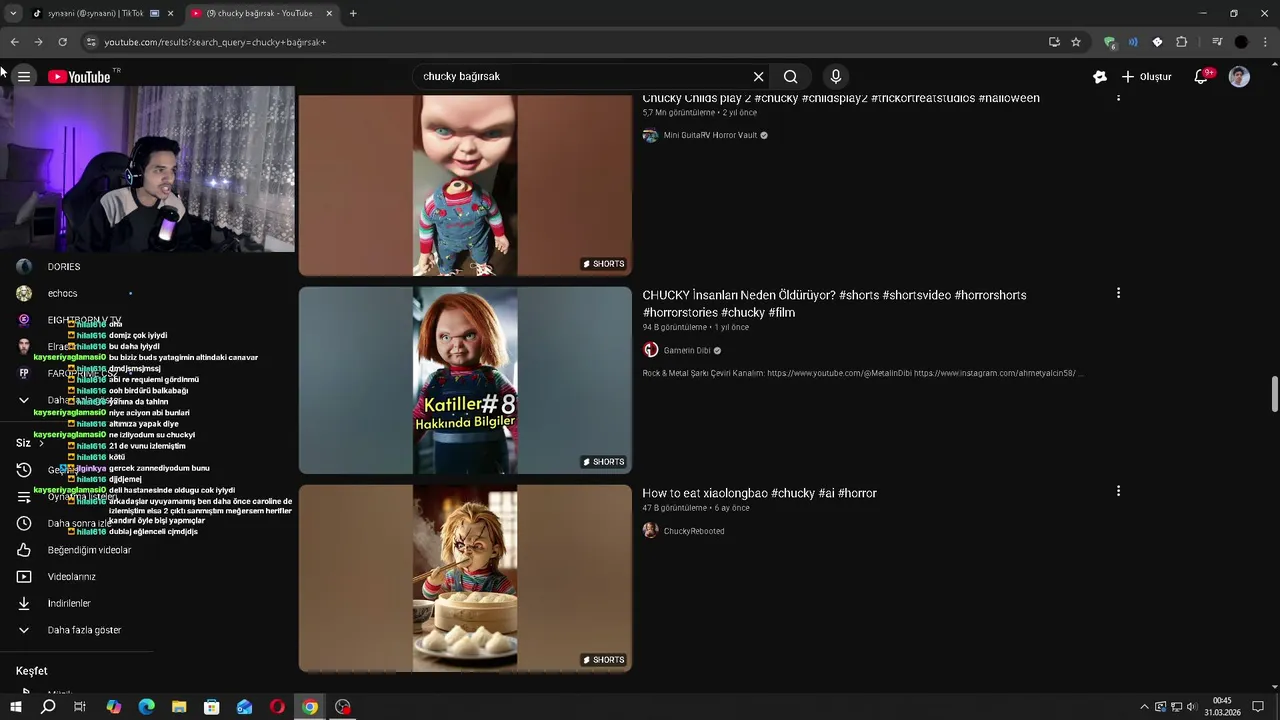
Task: Open Chrome extensions puzzle icon
Action: pos(1181,42)
